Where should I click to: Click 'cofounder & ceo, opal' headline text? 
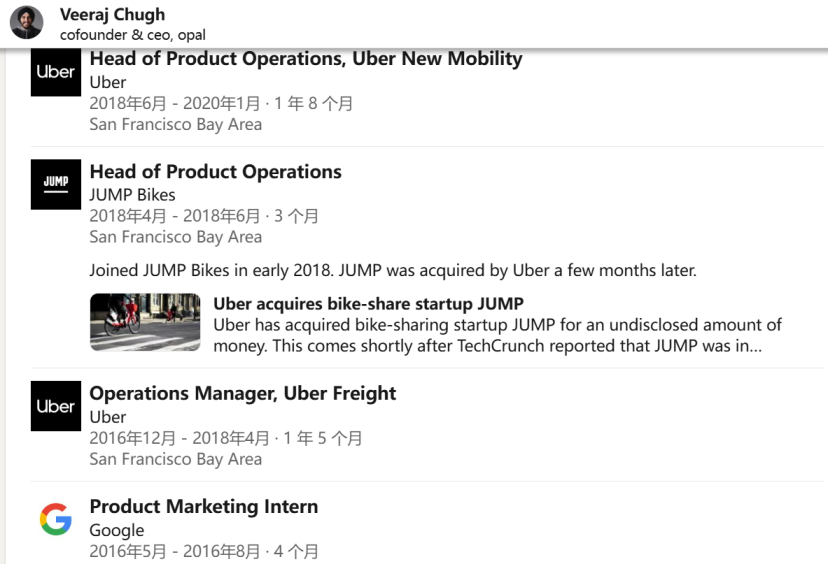(132, 34)
